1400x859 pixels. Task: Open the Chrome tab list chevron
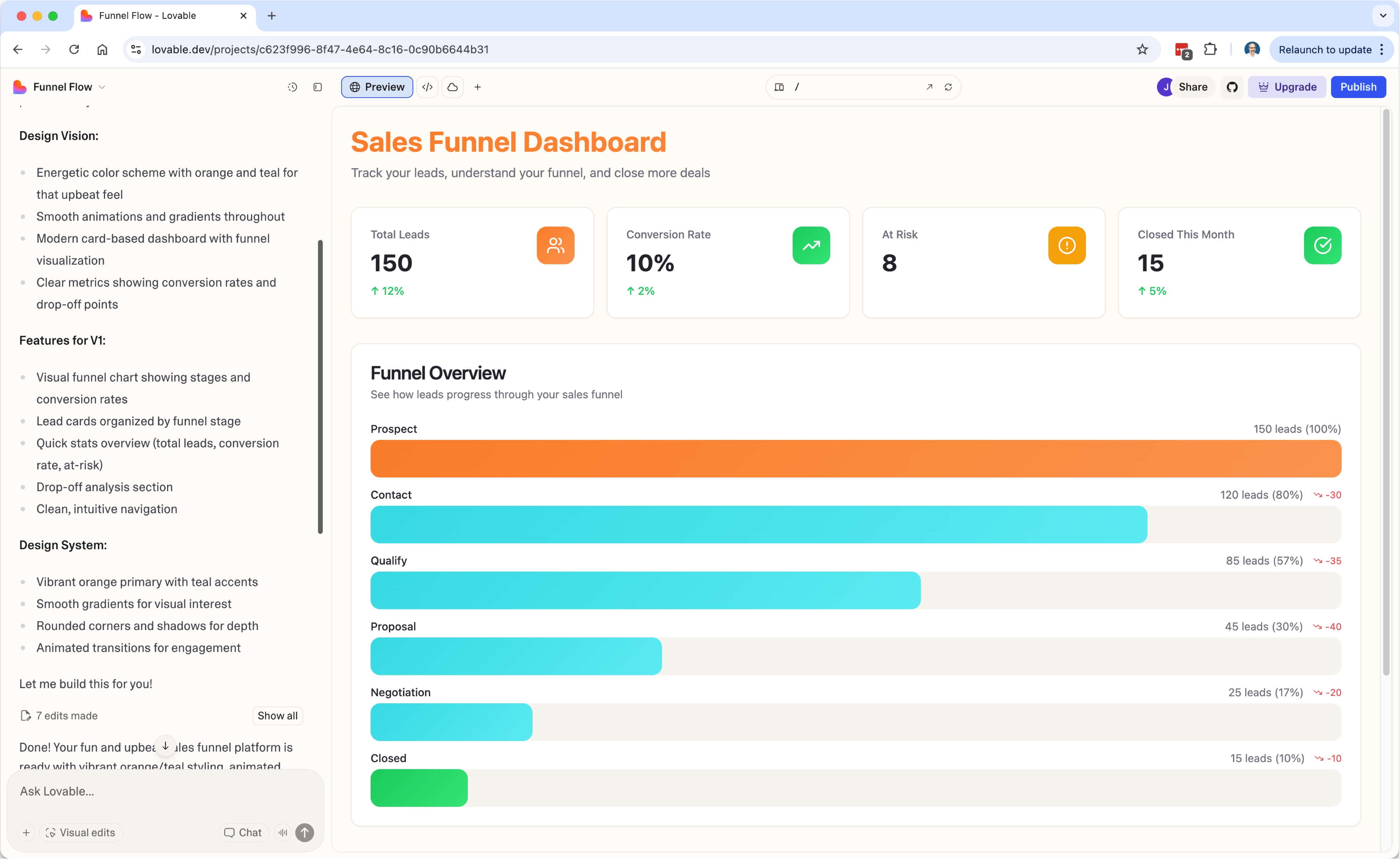(1382, 16)
